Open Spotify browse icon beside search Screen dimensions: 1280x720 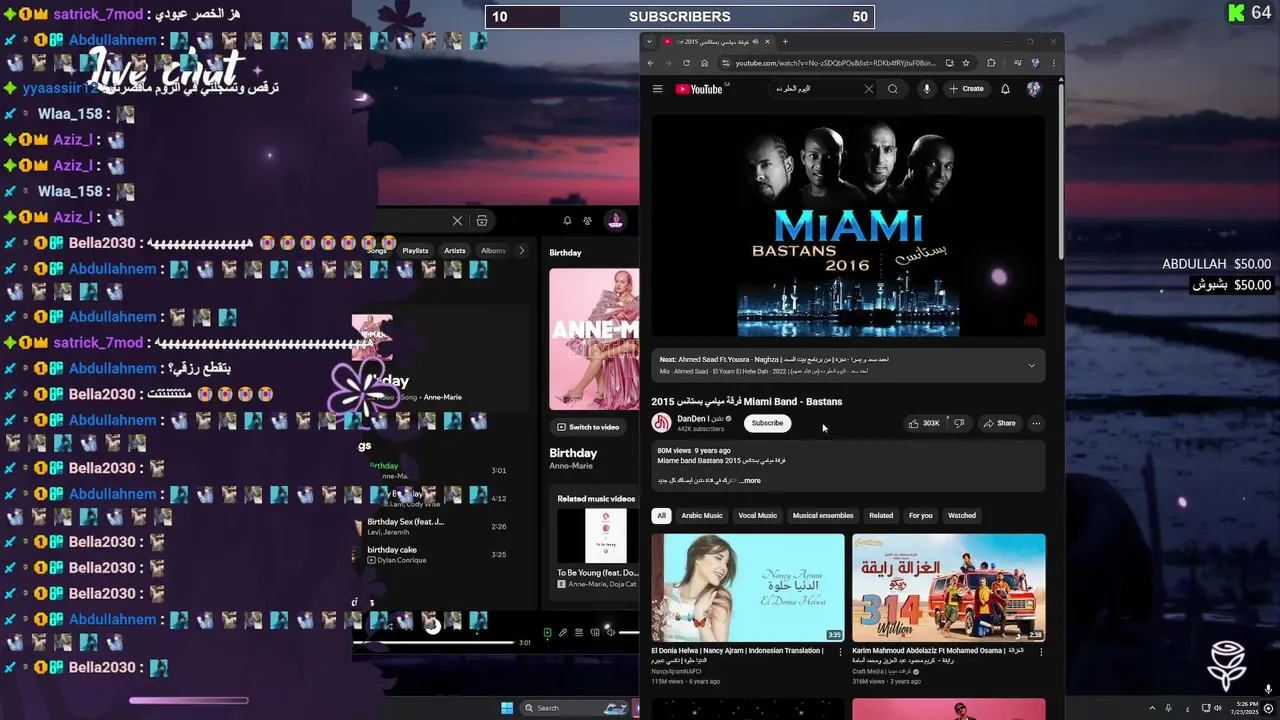482,221
